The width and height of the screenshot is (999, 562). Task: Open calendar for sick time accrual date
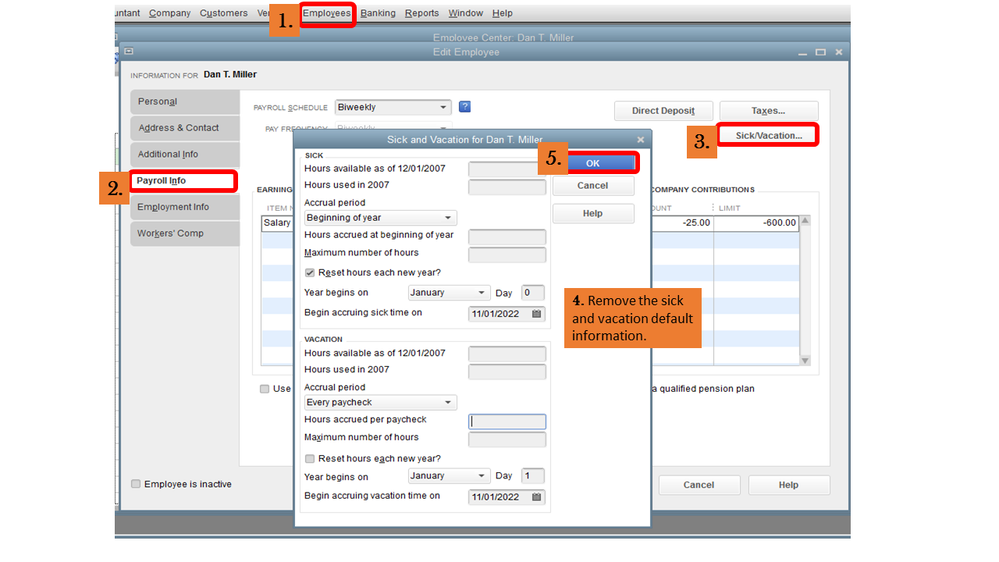point(536,313)
